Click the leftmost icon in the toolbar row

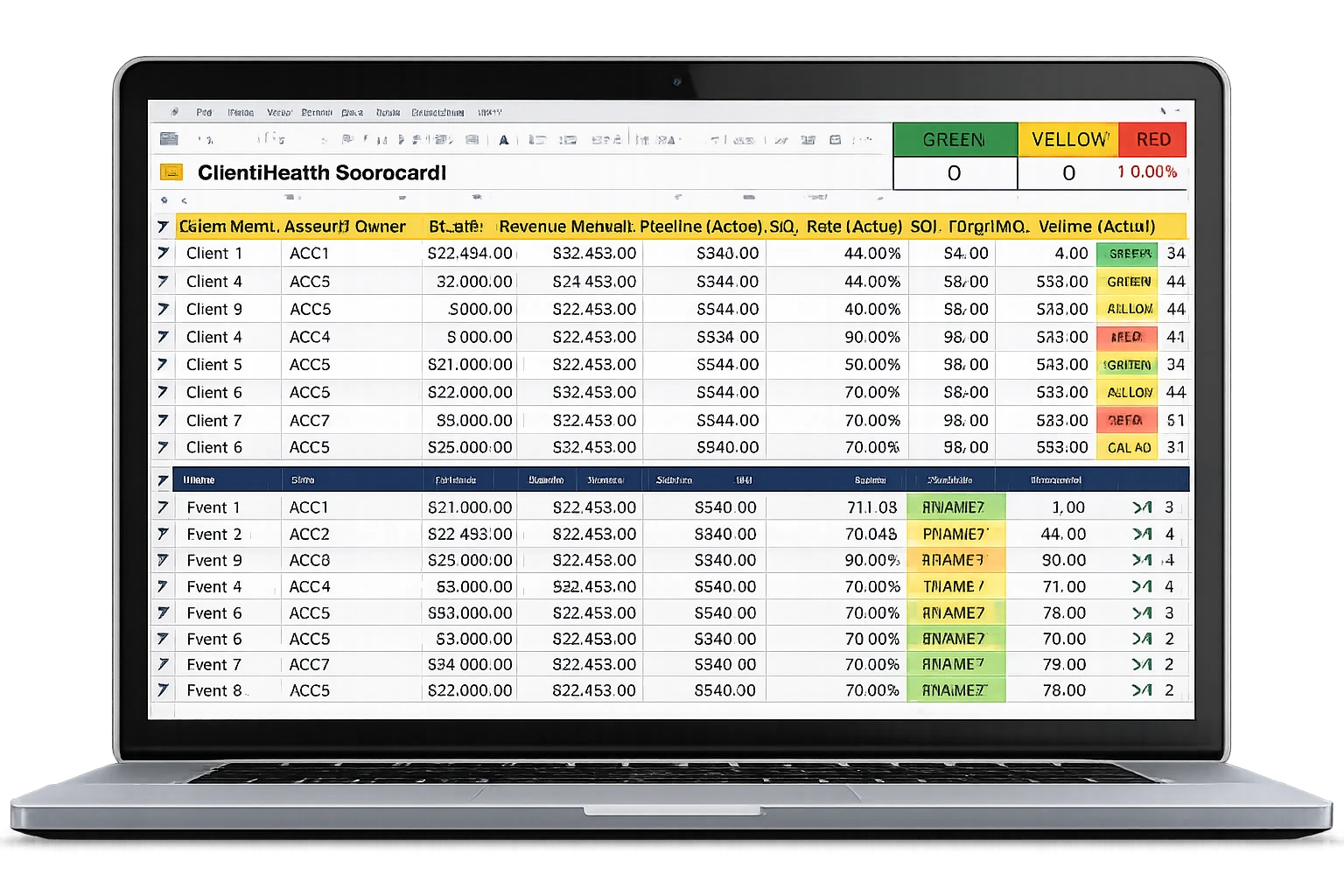coord(169,138)
